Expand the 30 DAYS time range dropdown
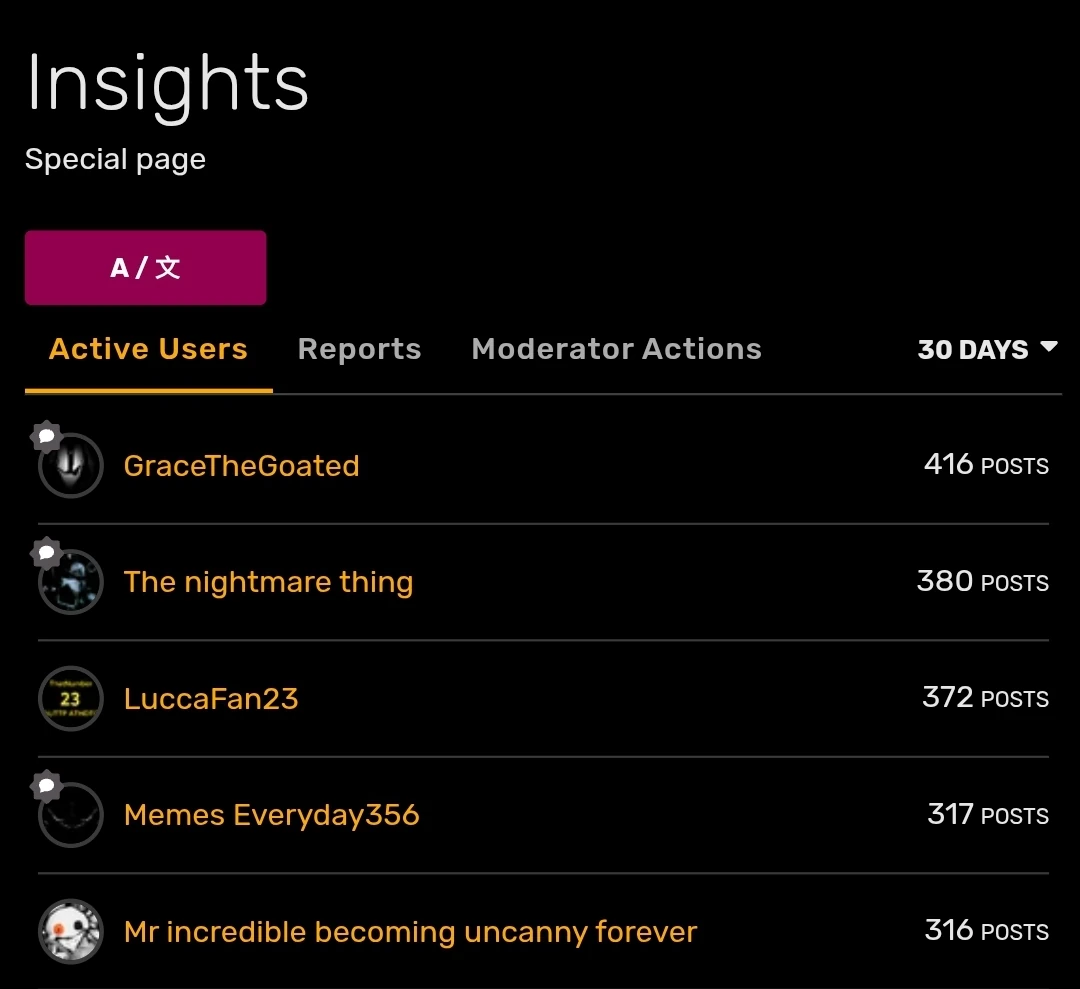Screen dimensions: 1080x989 coord(973,350)
